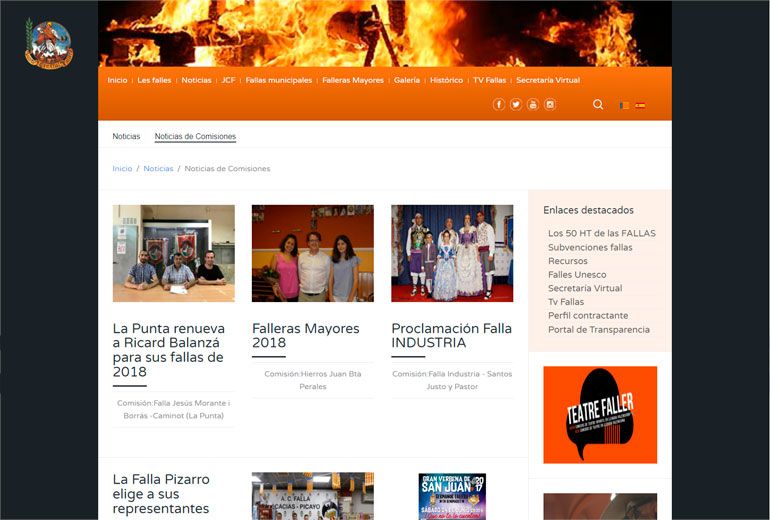Open the YouTube social icon

533,104
